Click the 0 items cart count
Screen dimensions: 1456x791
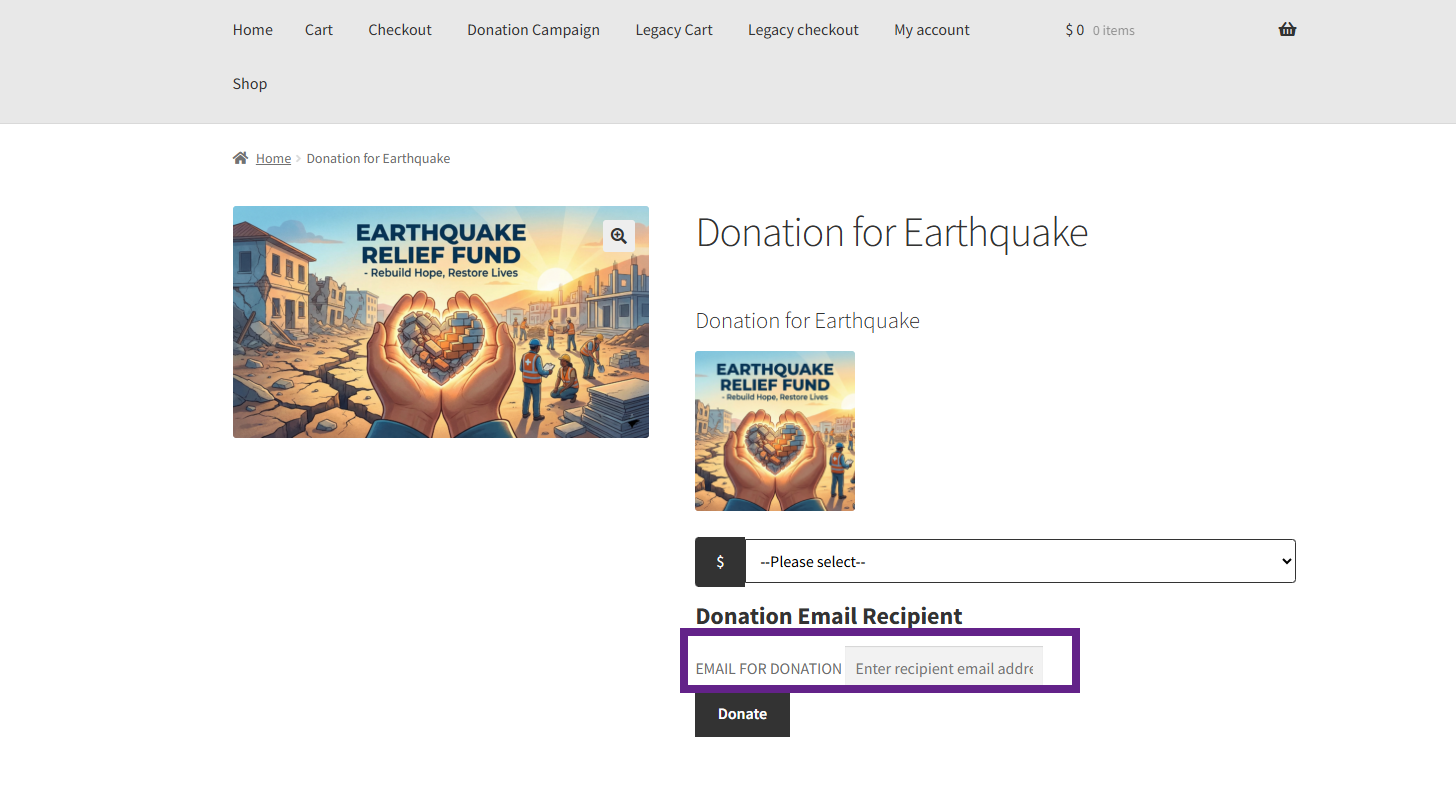click(1113, 31)
